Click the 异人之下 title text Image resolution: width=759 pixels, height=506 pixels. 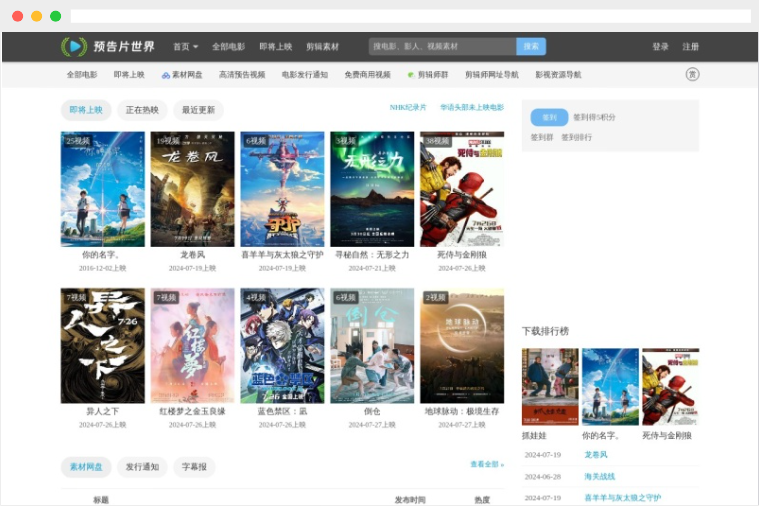tap(103, 412)
